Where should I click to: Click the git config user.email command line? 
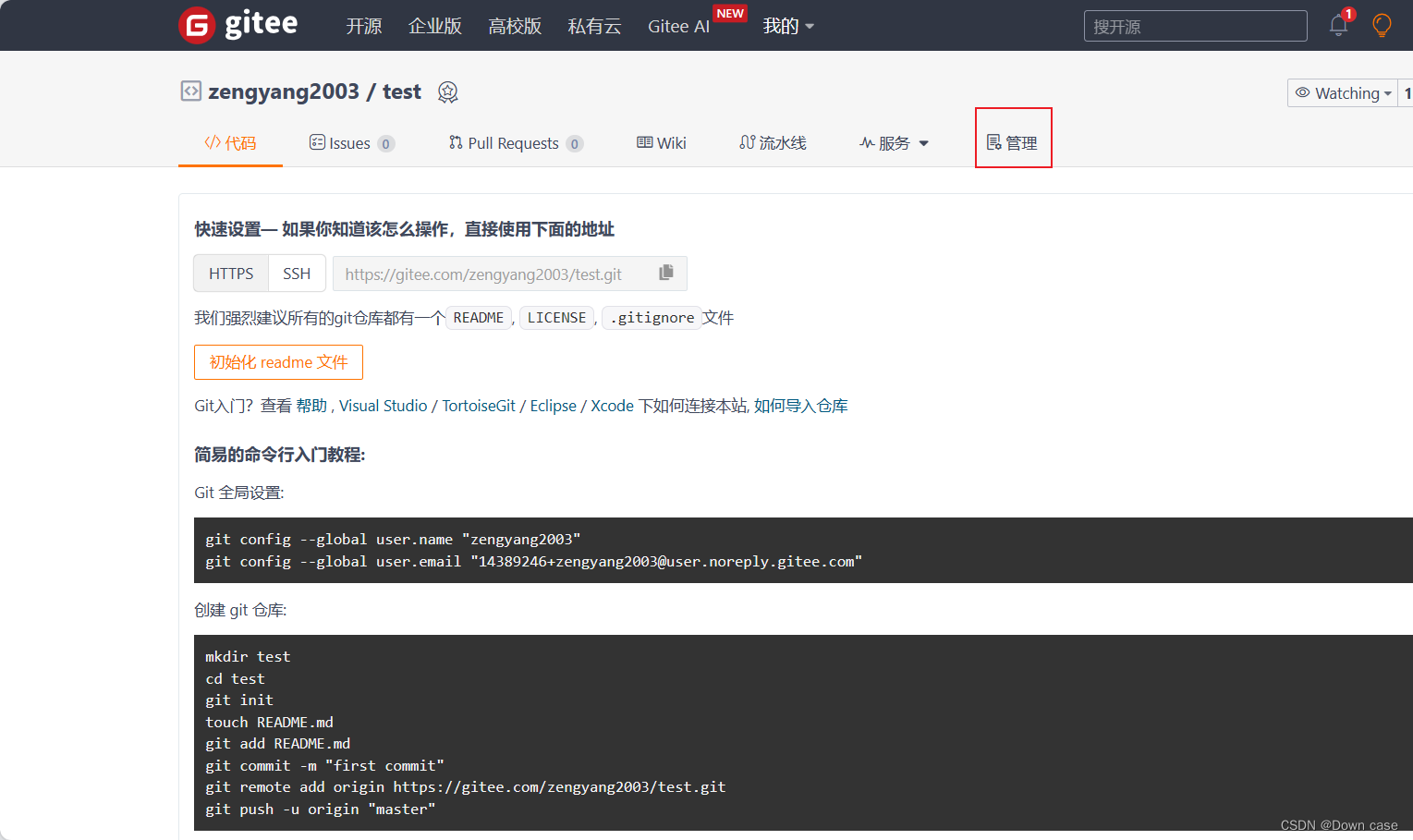point(533,562)
